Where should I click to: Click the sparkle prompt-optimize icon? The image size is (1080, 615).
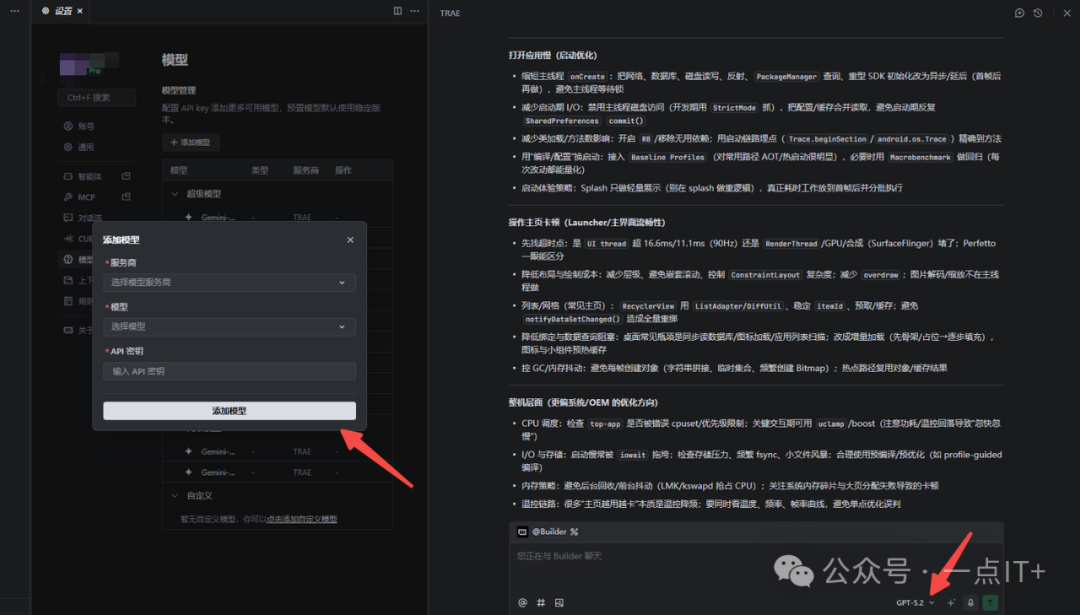pos(951,603)
